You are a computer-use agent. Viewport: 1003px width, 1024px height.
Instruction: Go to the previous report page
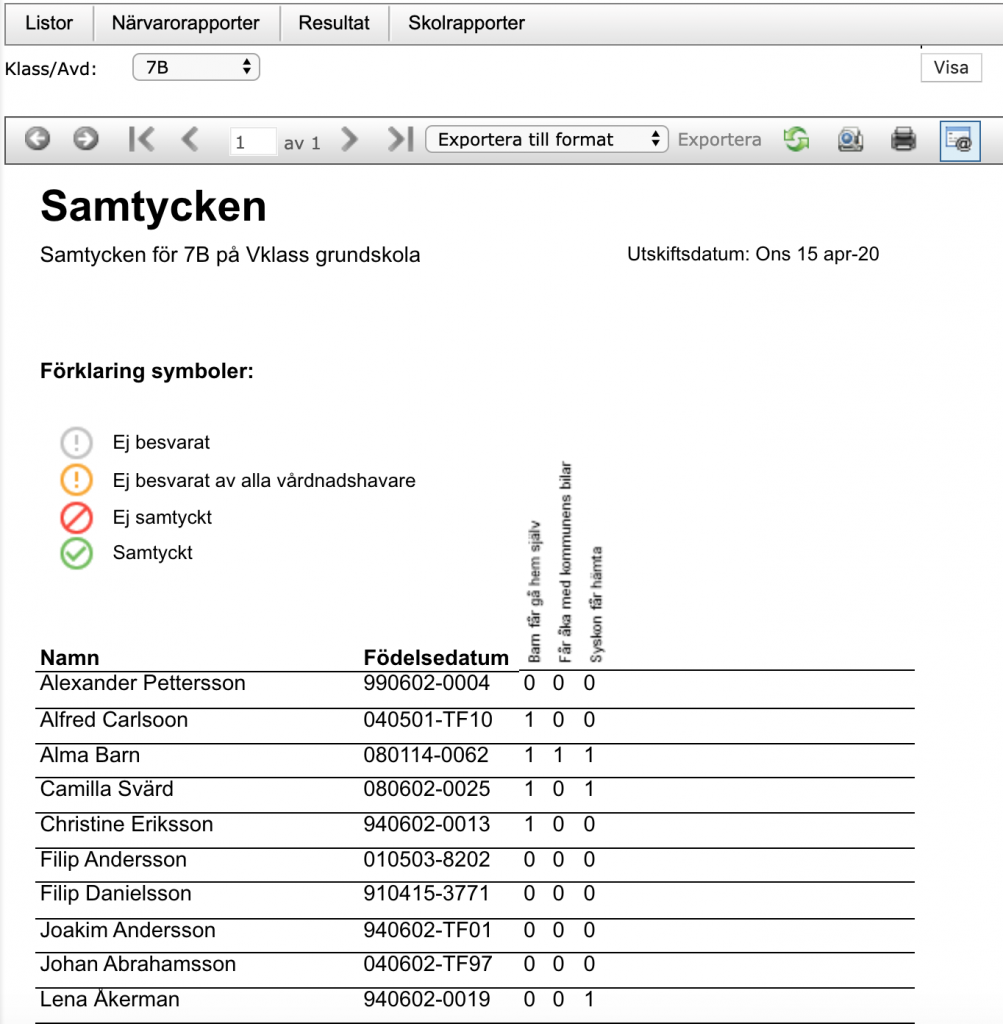190,138
